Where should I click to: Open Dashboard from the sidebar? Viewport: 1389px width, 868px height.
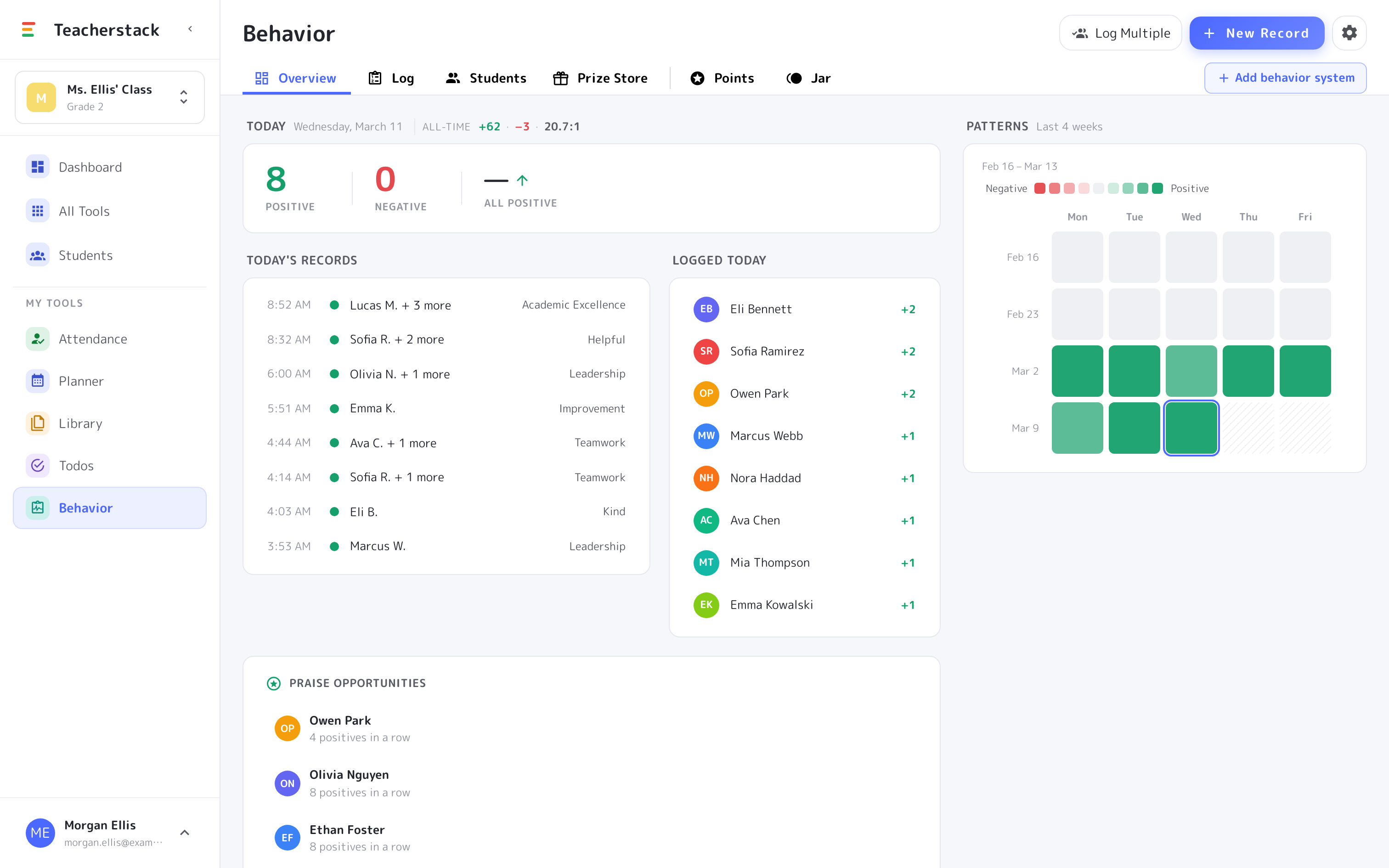coord(110,167)
